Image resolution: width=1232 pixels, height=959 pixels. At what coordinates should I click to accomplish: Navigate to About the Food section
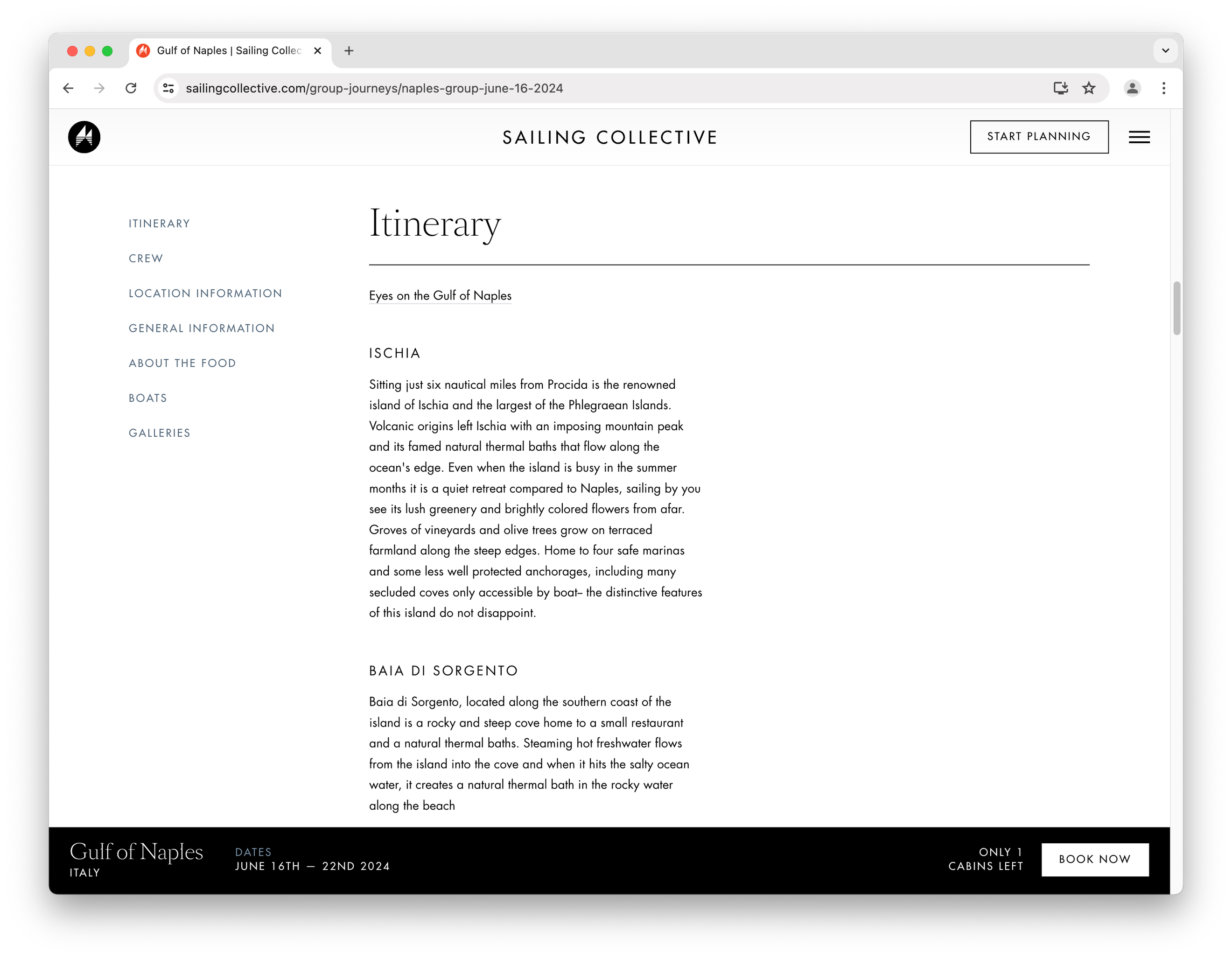182,363
